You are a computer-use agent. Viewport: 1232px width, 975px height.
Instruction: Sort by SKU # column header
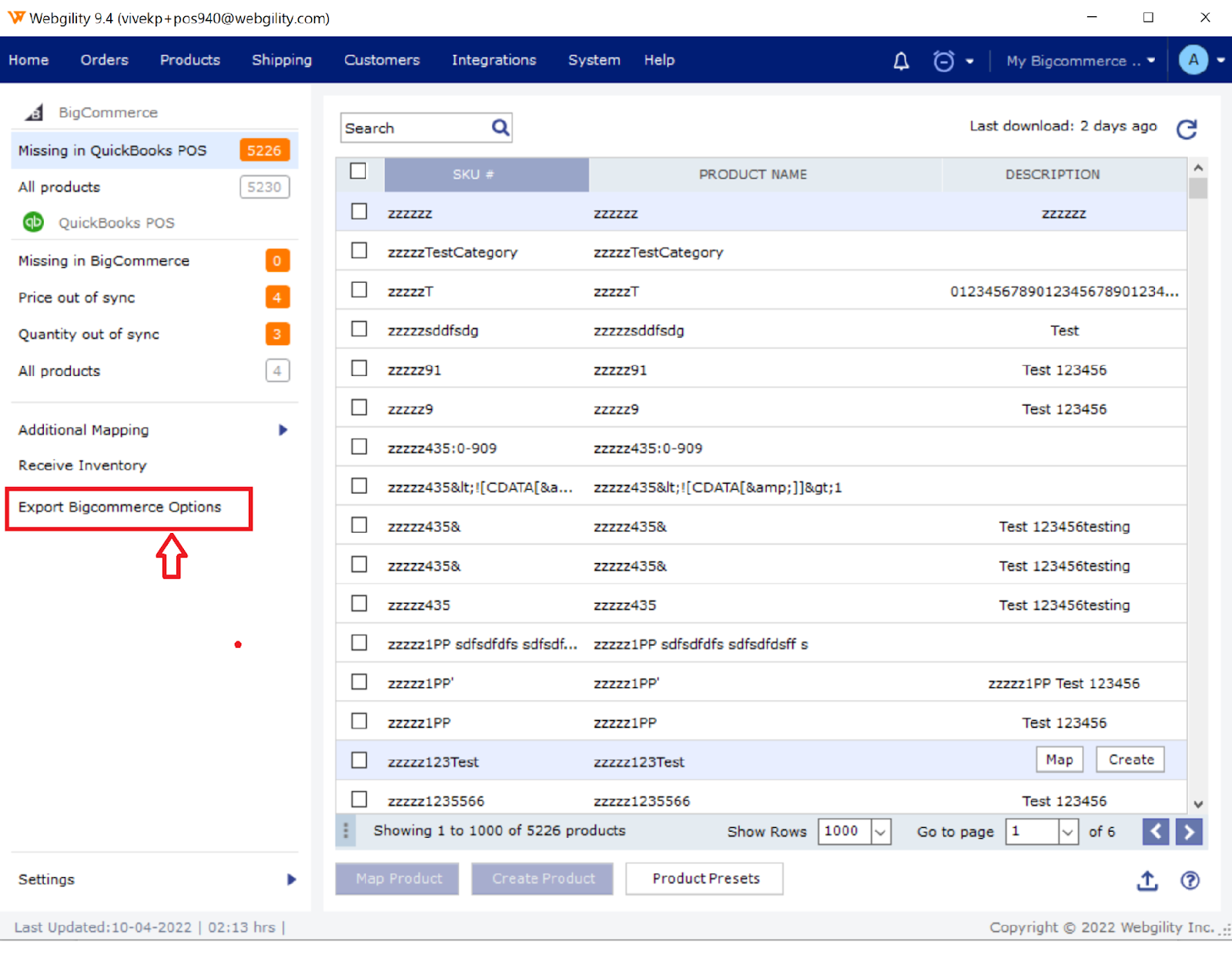tap(487, 175)
